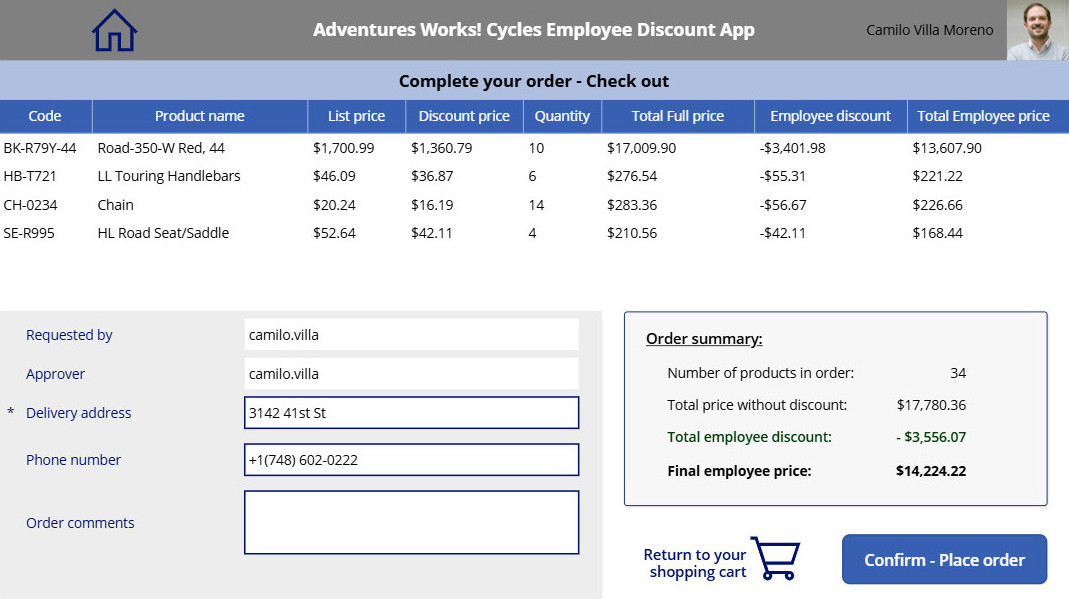Click list price $20.24
Image resolution: width=1069 pixels, height=599 pixels.
pyautogui.click(x=334, y=205)
